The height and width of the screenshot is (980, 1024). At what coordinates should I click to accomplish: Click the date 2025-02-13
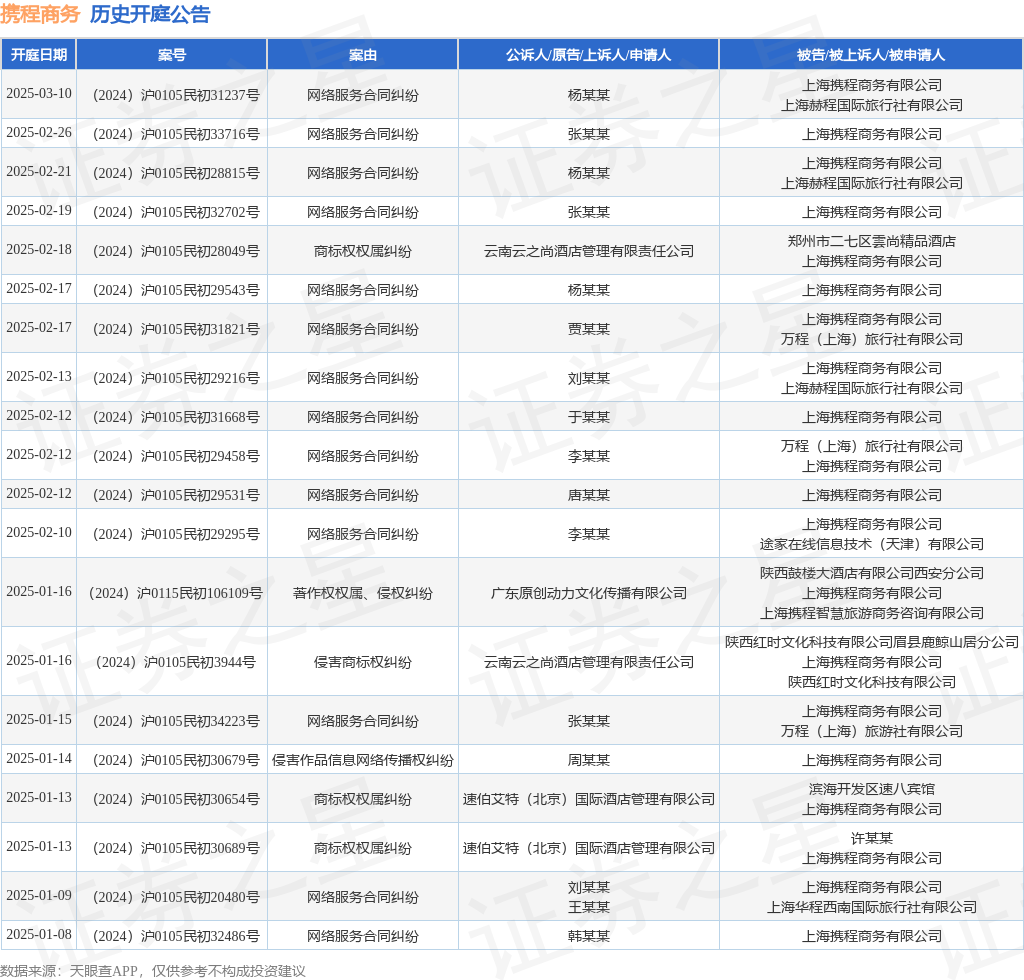pos(39,377)
